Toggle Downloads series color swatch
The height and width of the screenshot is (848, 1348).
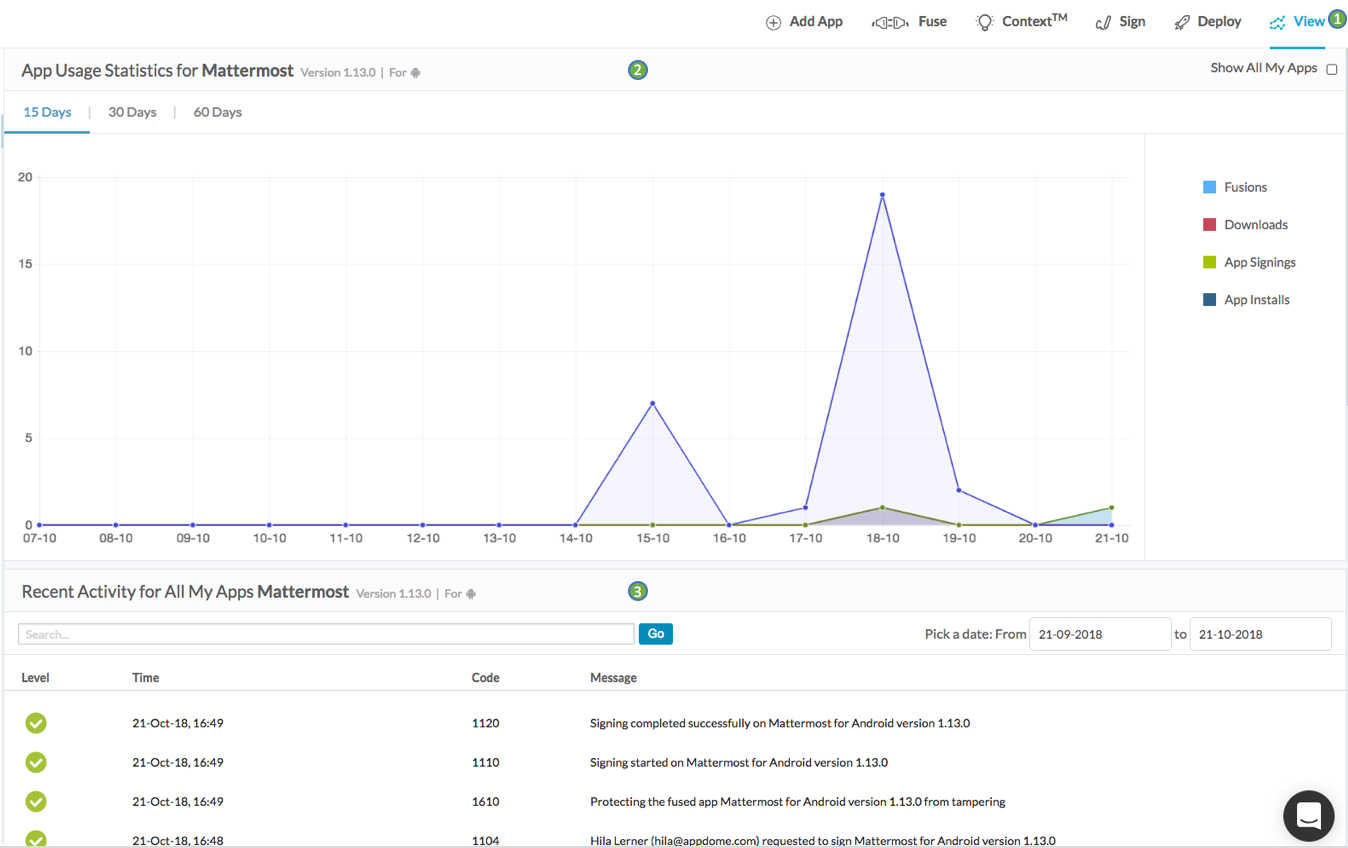1210,225
